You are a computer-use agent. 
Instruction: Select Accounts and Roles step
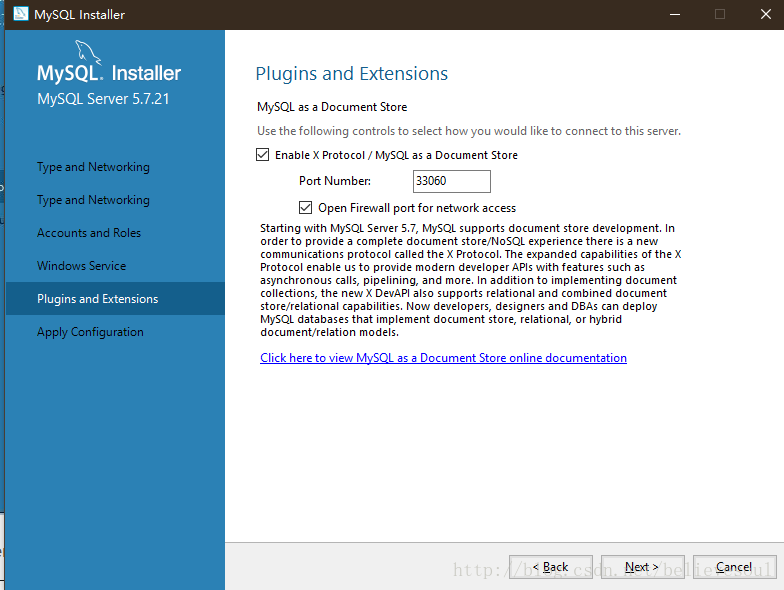89,233
